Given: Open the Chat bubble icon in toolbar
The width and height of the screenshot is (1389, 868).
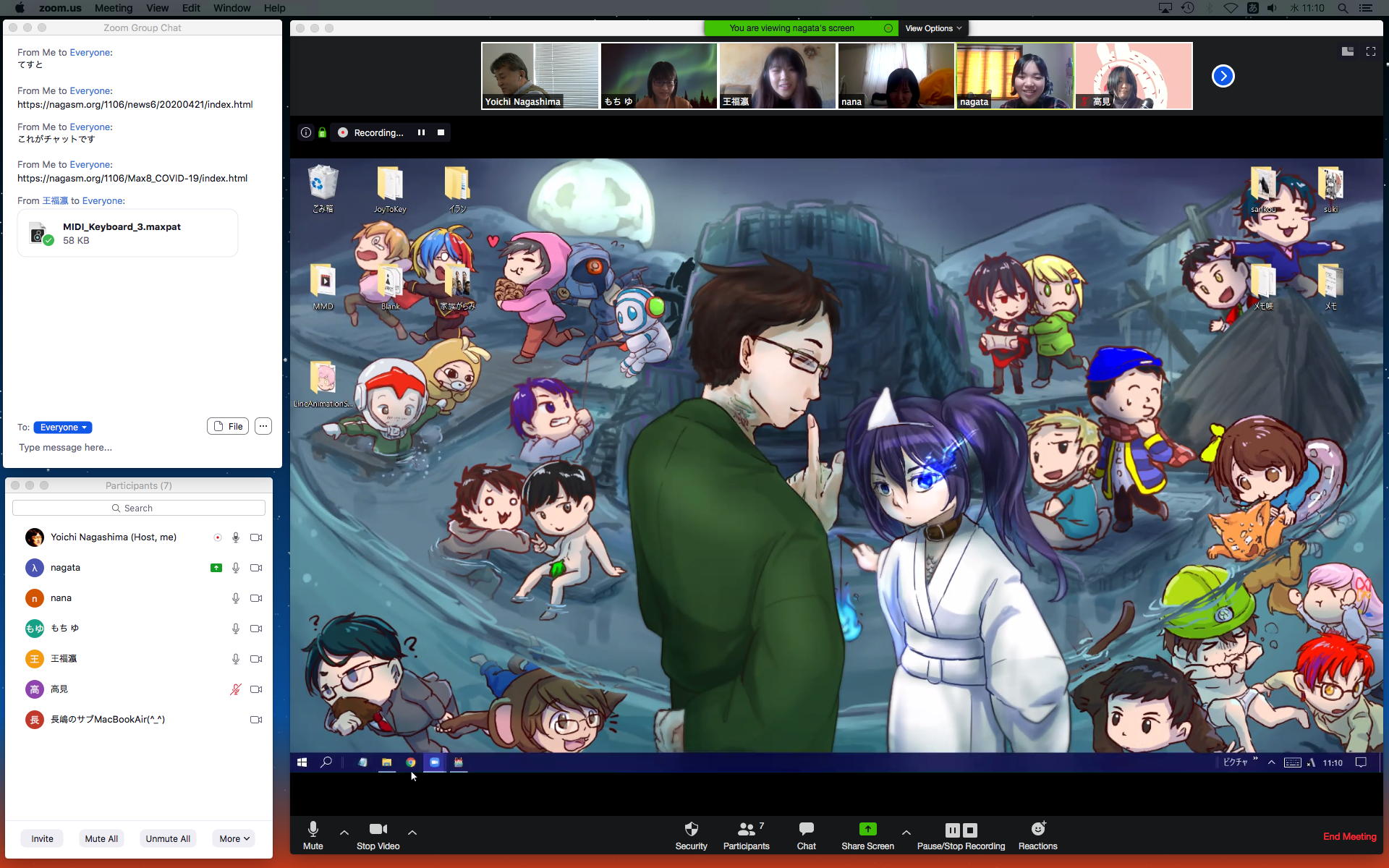Looking at the screenshot, I should (x=806, y=830).
